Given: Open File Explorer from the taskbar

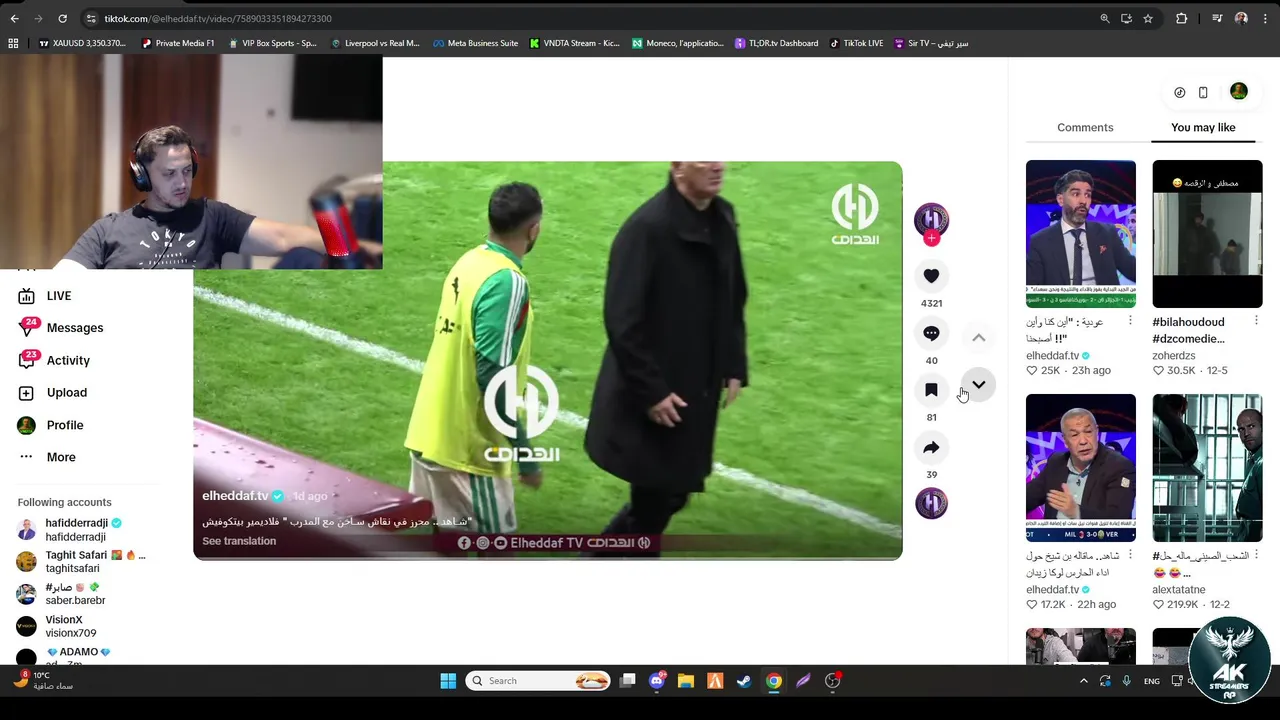Looking at the screenshot, I should point(686,681).
